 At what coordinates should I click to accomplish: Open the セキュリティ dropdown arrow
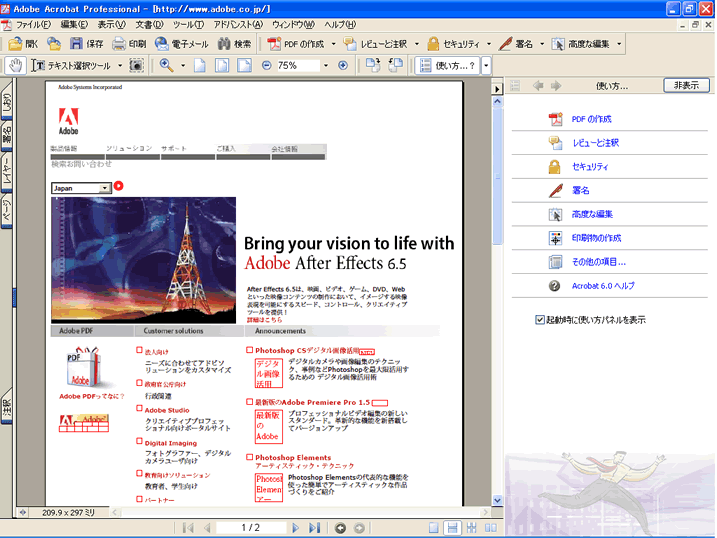(489, 44)
